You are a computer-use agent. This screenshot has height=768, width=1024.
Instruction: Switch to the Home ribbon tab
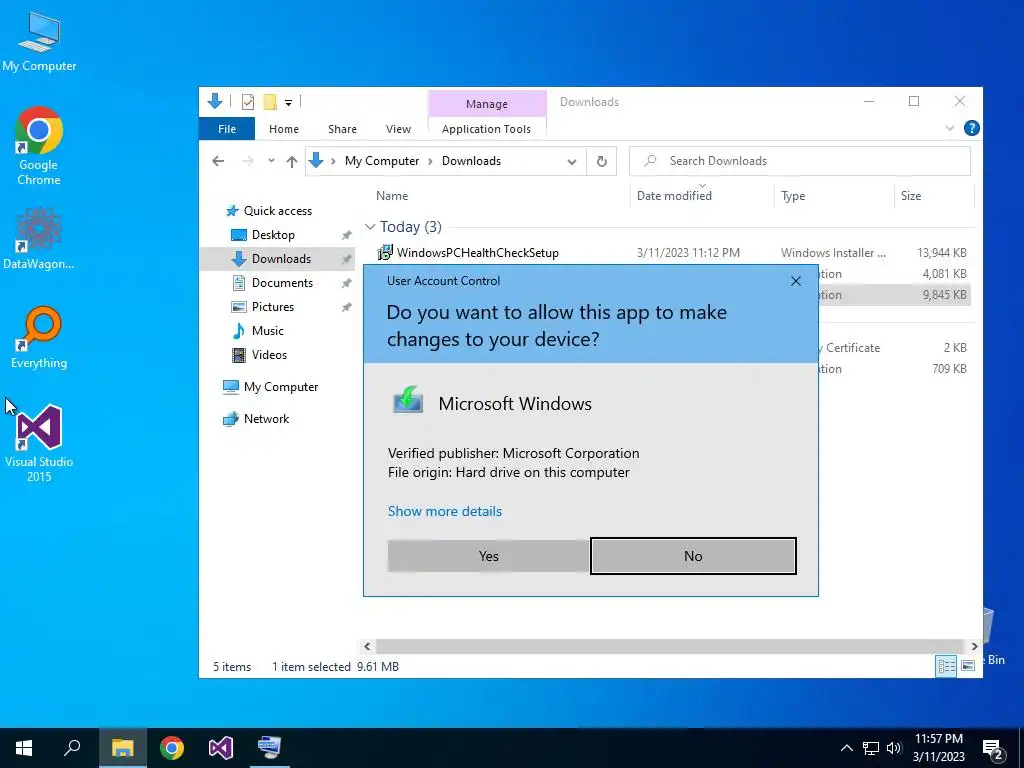(x=283, y=129)
